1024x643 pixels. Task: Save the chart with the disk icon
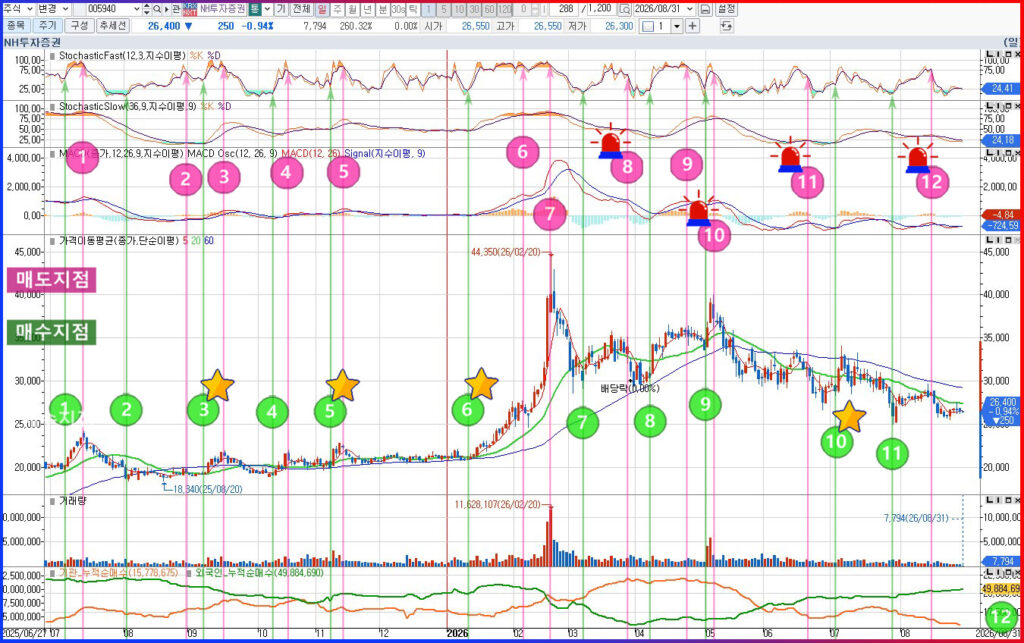[705, 9]
